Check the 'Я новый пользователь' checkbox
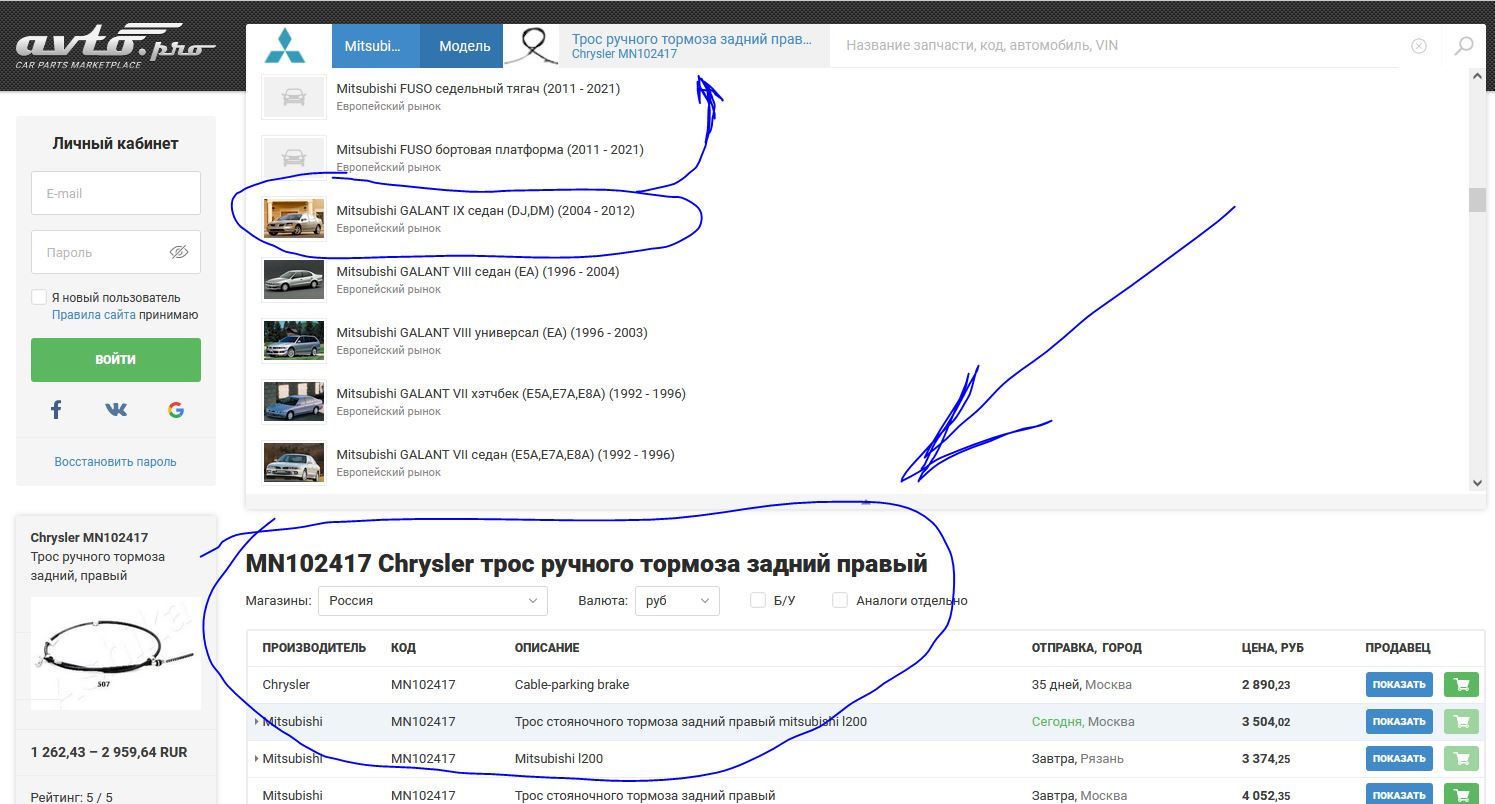Screen dimensions: 1495x804 (x=39, y=297)
